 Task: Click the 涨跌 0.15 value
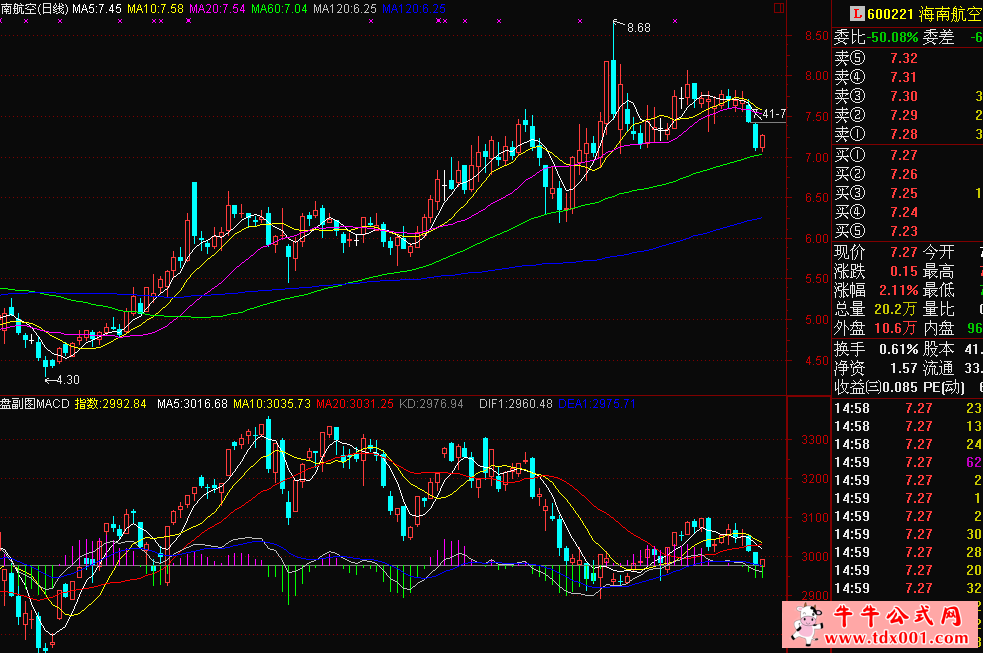(904, 271)
